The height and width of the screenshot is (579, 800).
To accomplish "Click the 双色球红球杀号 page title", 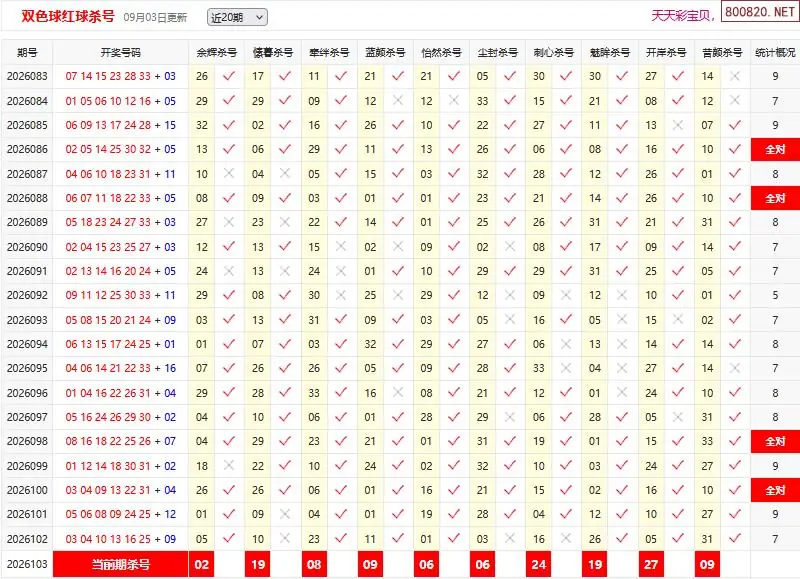I will coord(68,16).
